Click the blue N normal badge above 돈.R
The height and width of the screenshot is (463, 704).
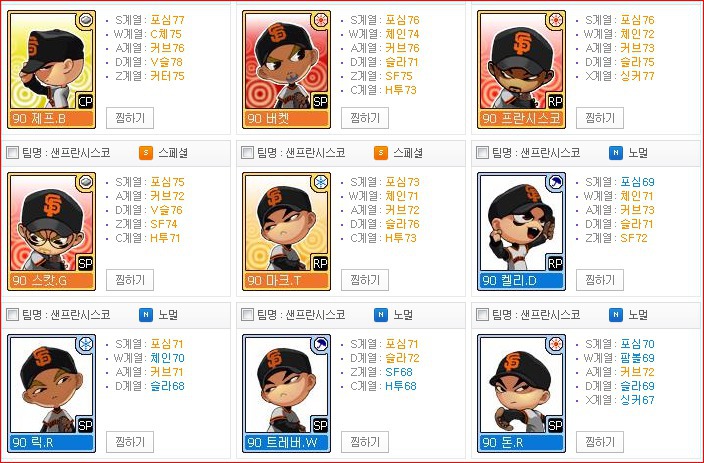click(616, 315)
